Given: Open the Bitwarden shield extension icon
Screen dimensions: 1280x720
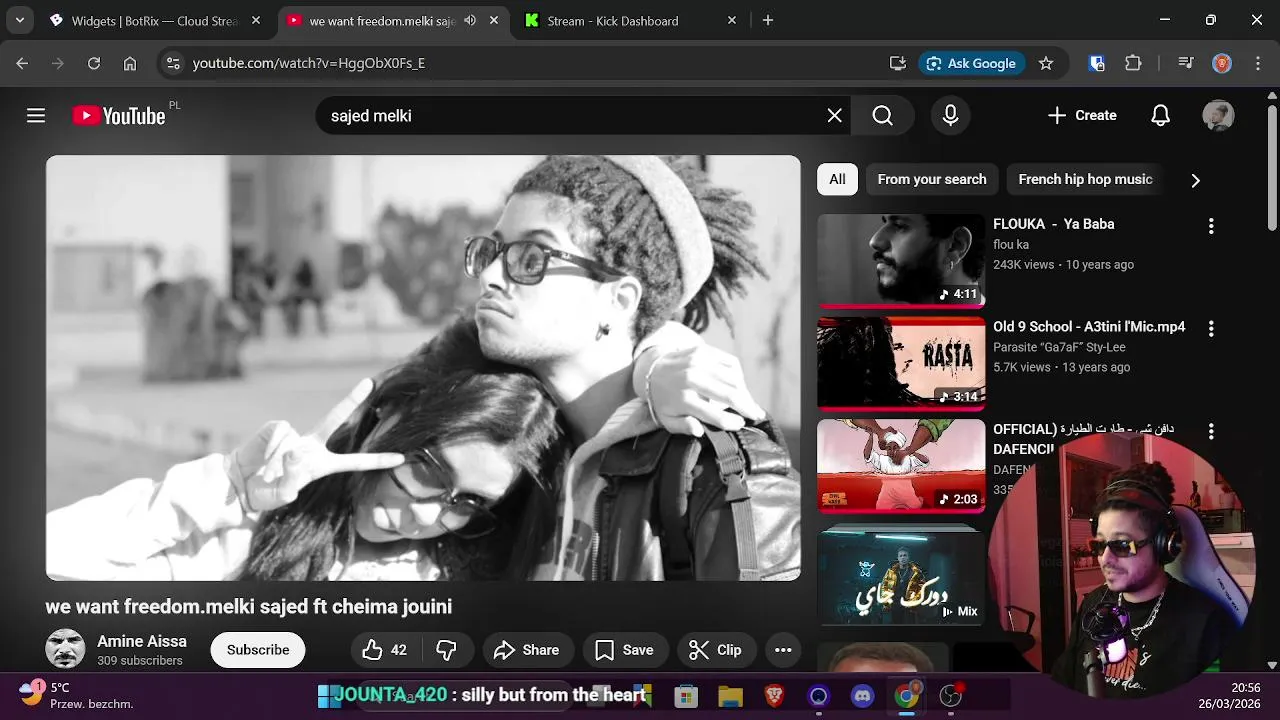Looking at the screenshot, I should [x=1097, y=63].
